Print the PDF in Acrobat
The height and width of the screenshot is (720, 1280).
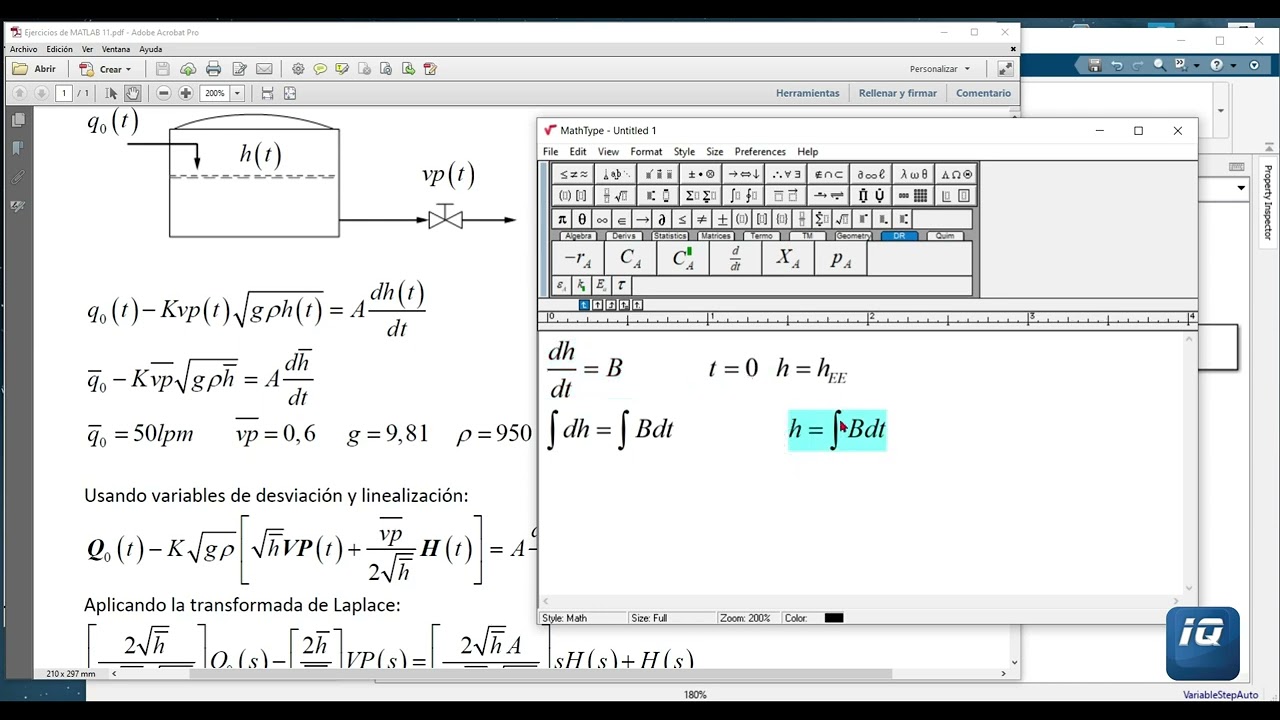(x=213, y=69)
